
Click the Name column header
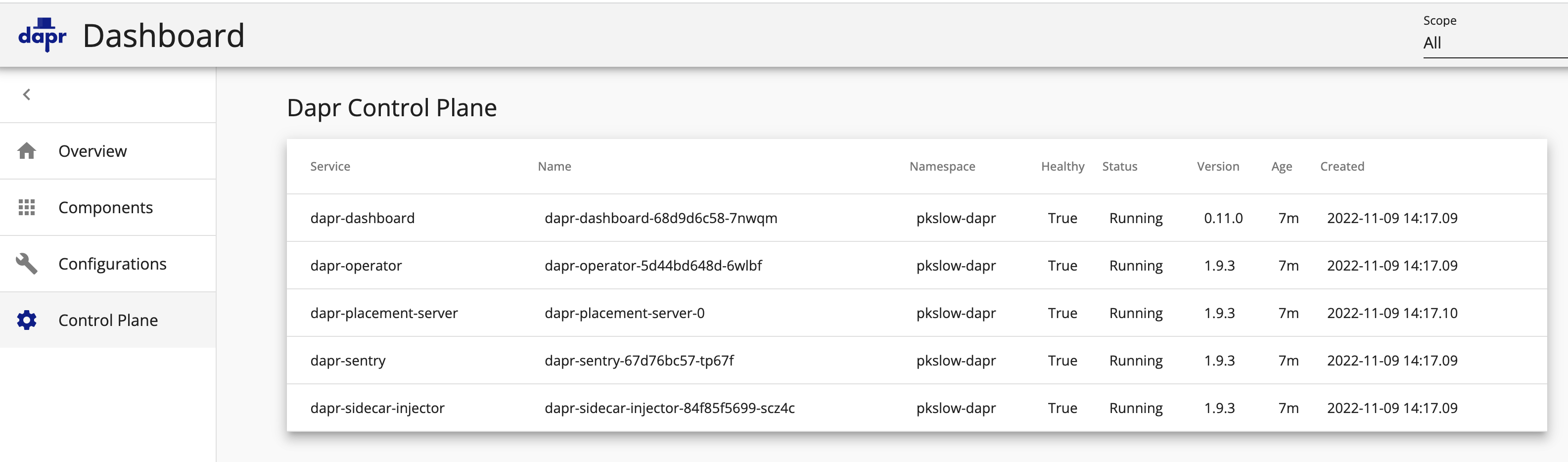pos(554,166)
